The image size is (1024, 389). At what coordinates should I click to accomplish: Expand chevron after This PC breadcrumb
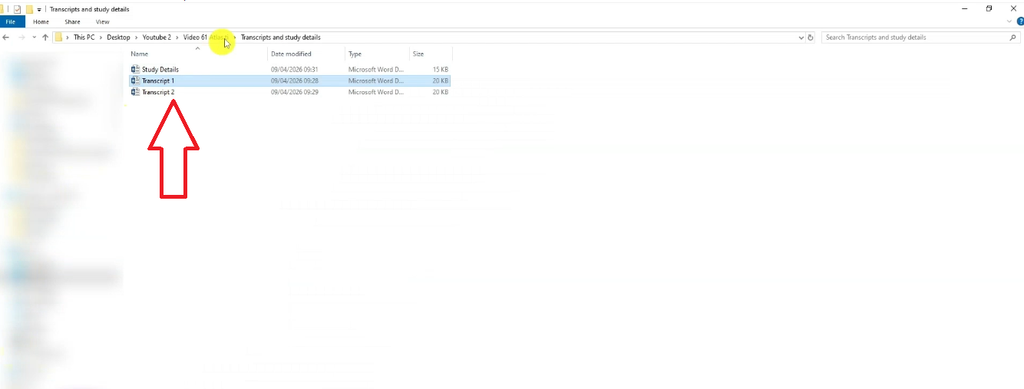[101, 38]
